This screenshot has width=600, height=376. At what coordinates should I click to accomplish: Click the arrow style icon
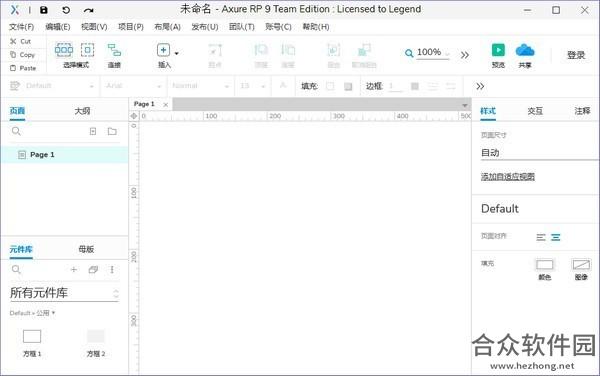451,86
